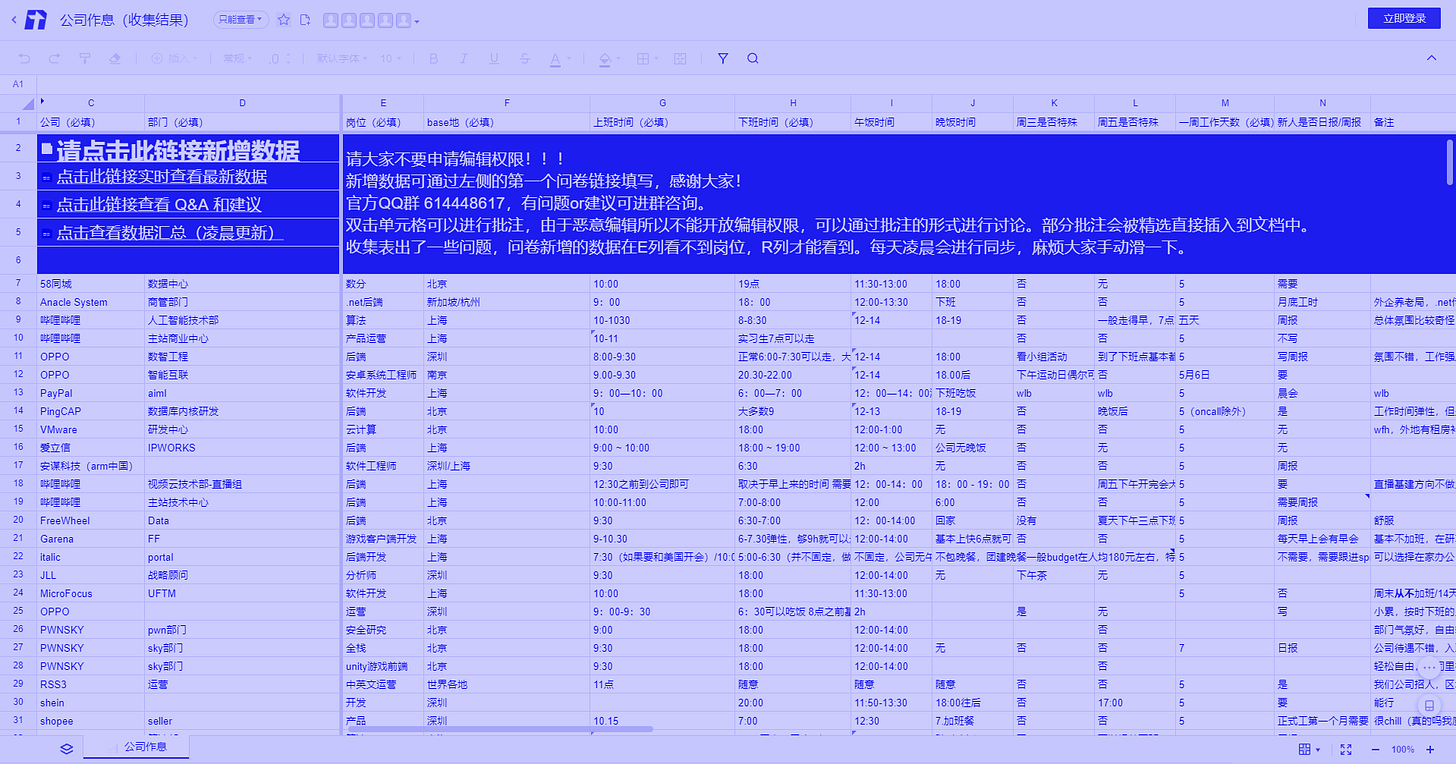Click the 立即登录 login button

click(x=1405, y=18)
